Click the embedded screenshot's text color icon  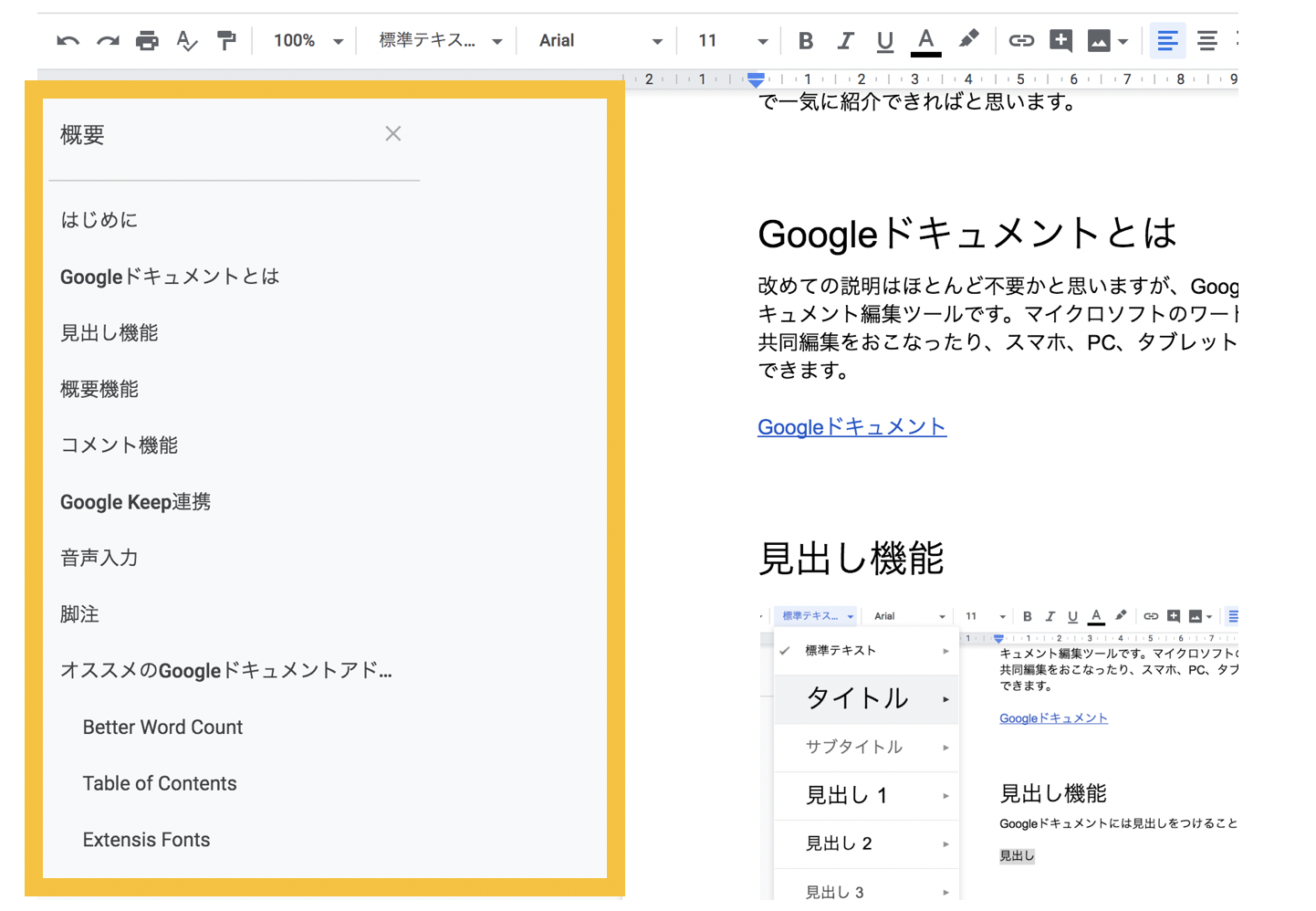point(1096,616)
